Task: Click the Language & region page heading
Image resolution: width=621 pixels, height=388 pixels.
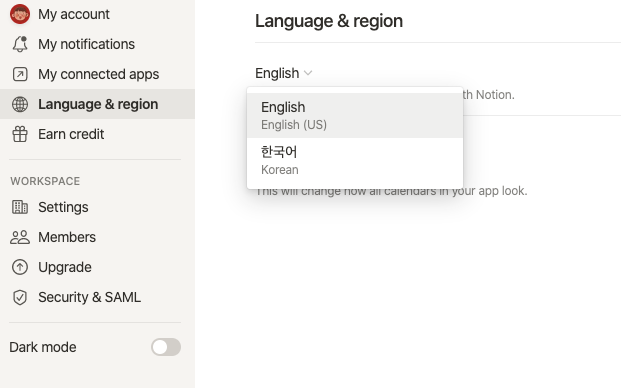Action: coord(329,21)
